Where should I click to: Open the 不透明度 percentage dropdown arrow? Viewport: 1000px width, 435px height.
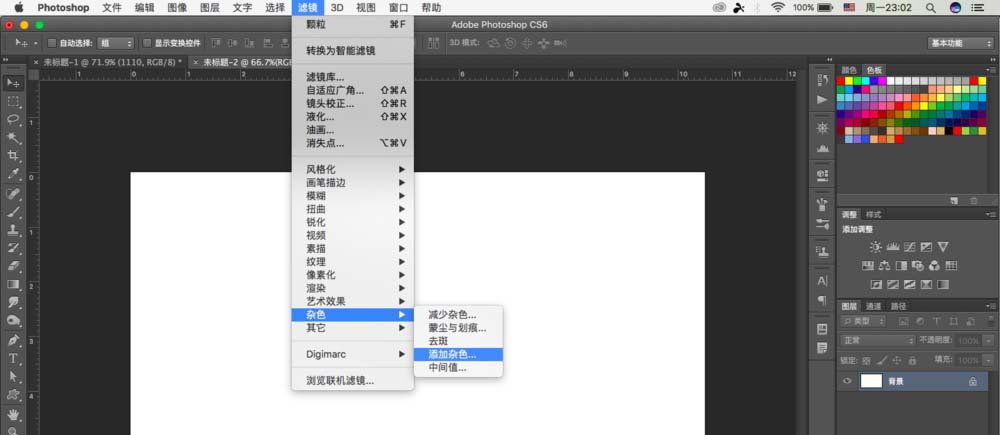click(x=989, y=341)
